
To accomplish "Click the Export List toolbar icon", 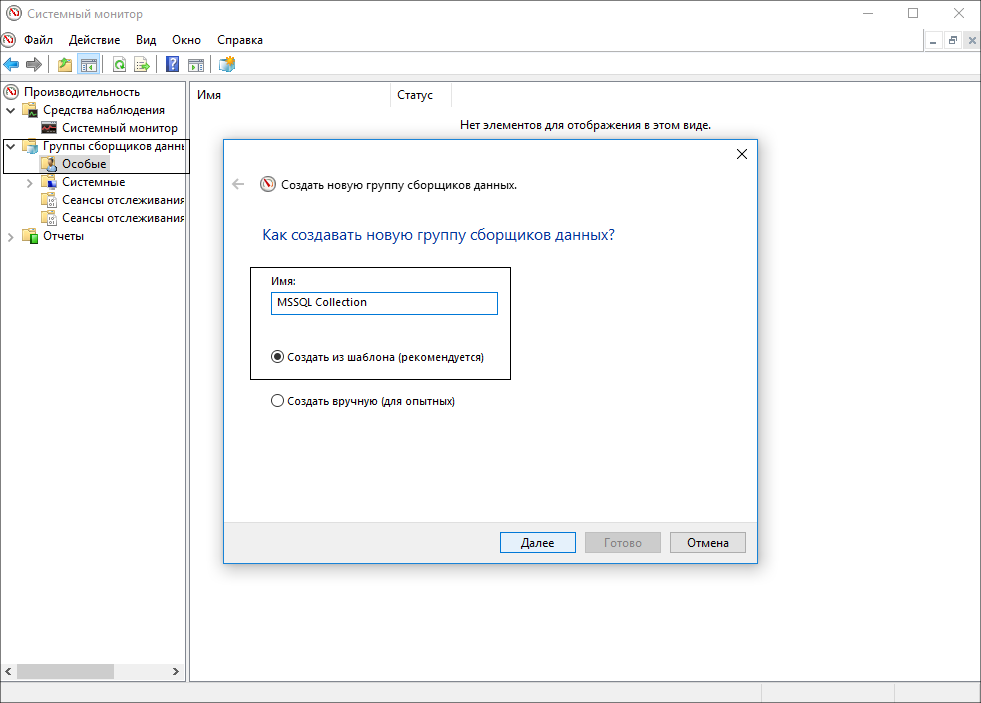I will click(142, 65).
